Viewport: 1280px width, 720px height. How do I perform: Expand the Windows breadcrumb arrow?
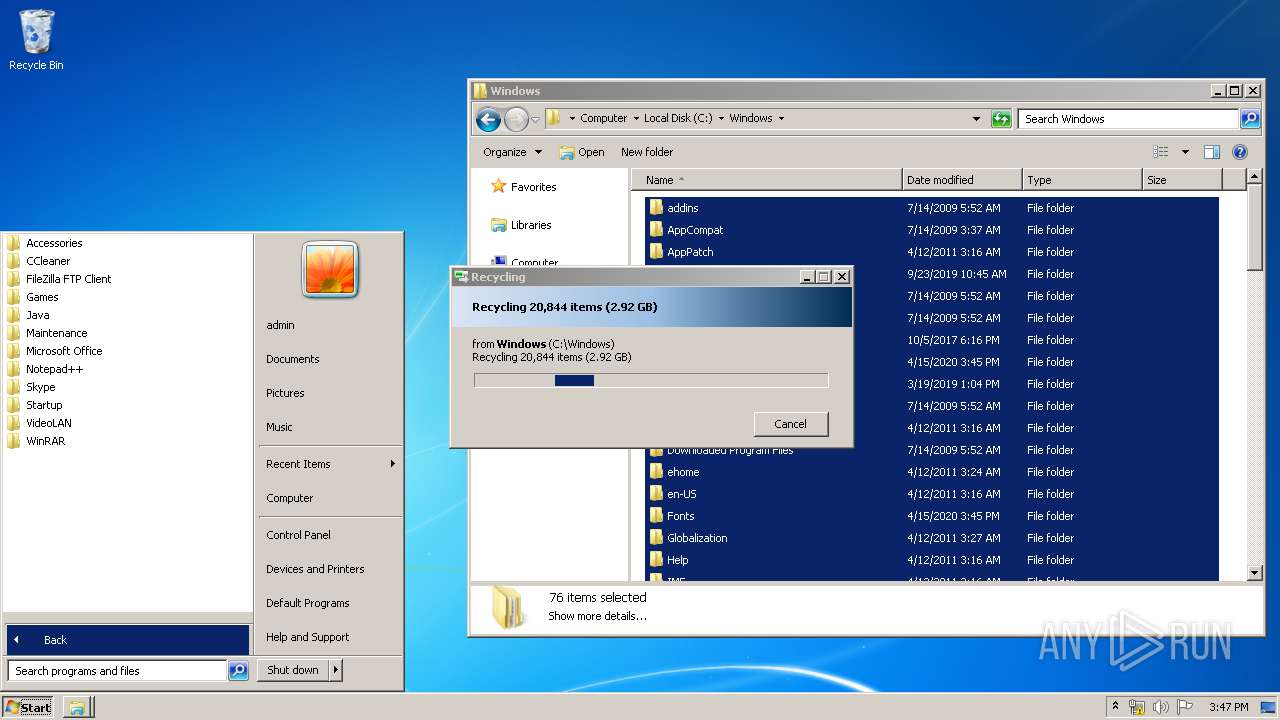click(781, 118)
